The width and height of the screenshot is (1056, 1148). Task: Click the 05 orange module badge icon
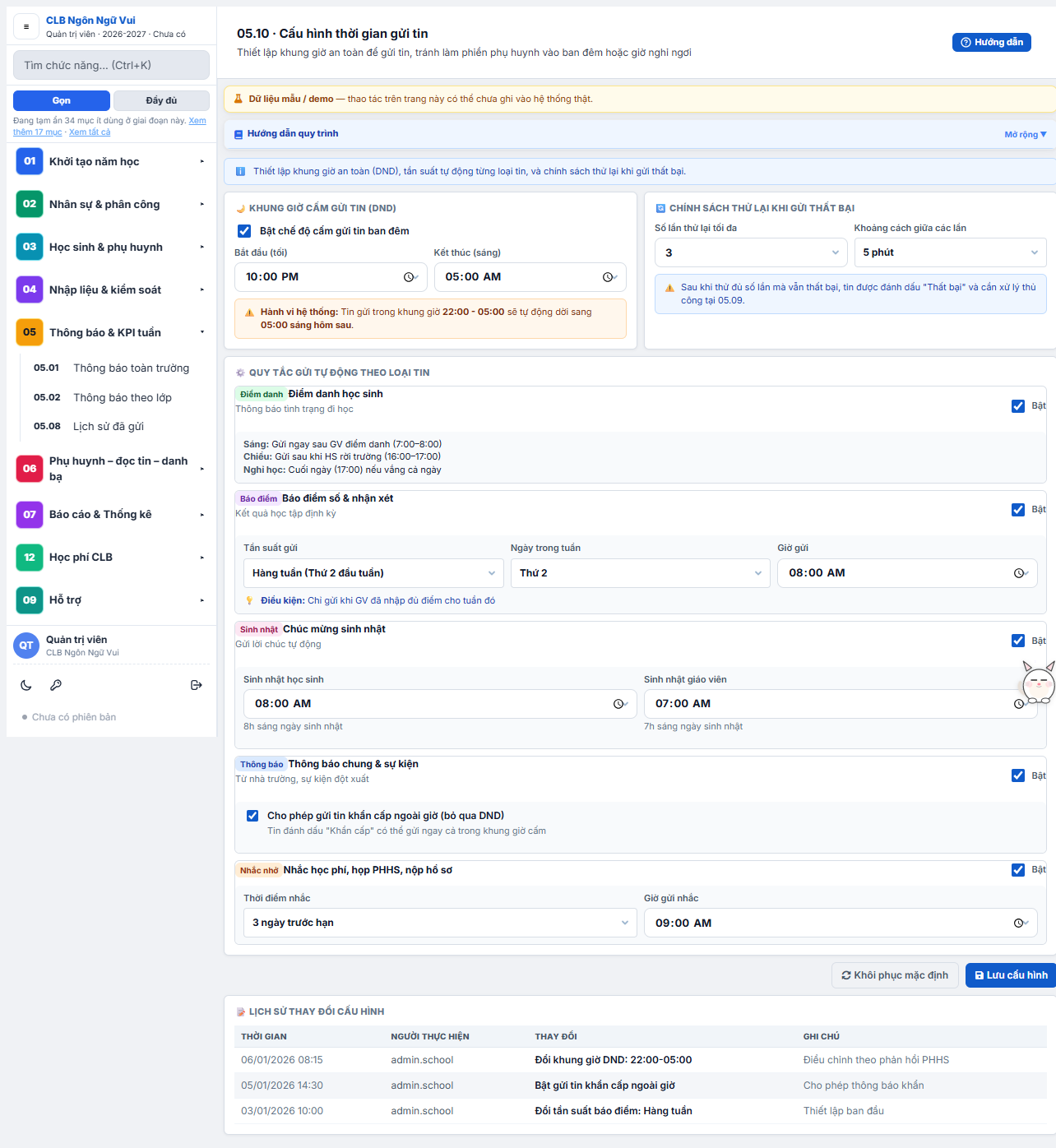coord(30,332)
